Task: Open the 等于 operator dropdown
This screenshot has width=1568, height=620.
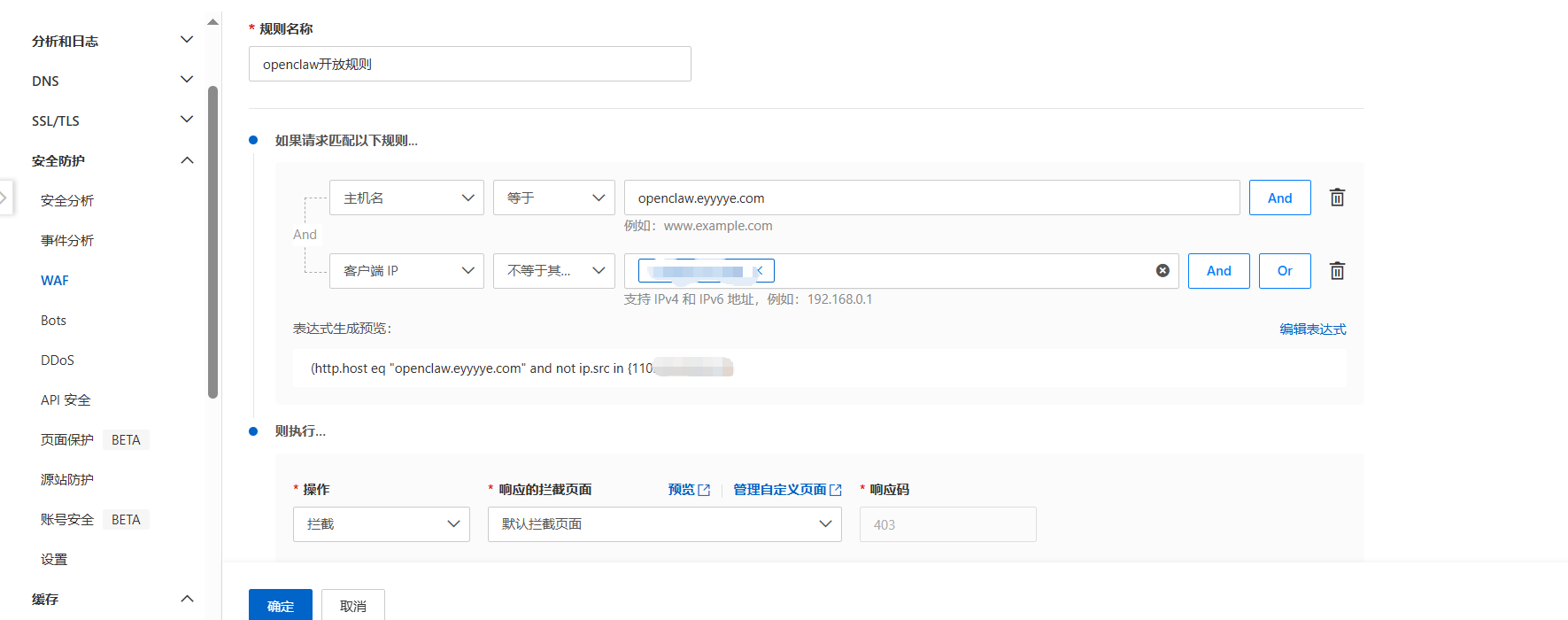Action: [x=553, y=198]
